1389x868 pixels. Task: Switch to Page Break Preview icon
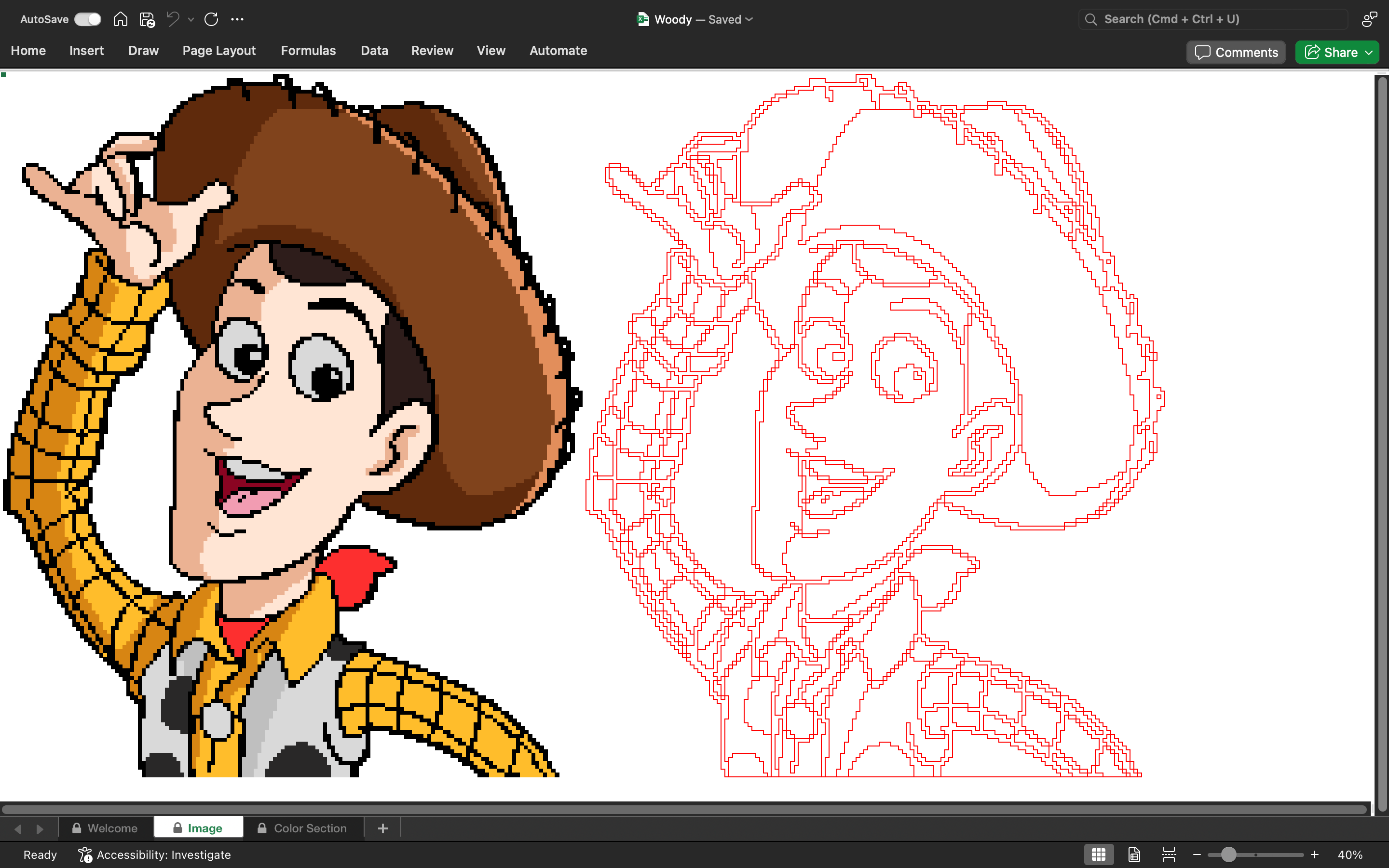[1169, 855]
